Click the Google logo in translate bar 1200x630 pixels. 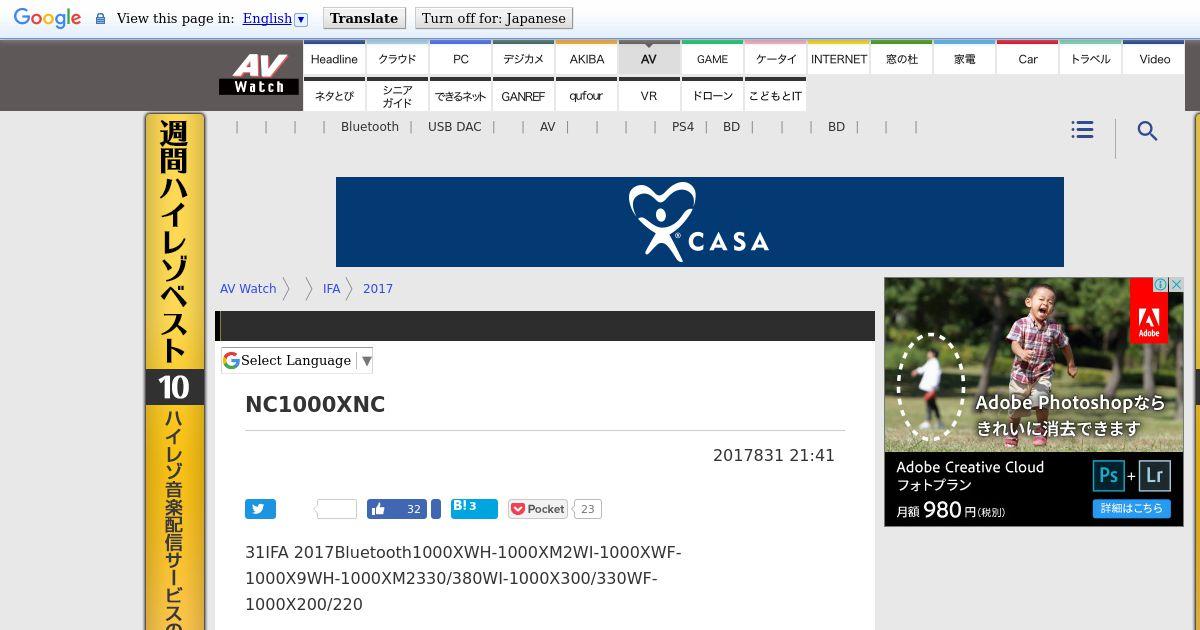coord(47,18)
